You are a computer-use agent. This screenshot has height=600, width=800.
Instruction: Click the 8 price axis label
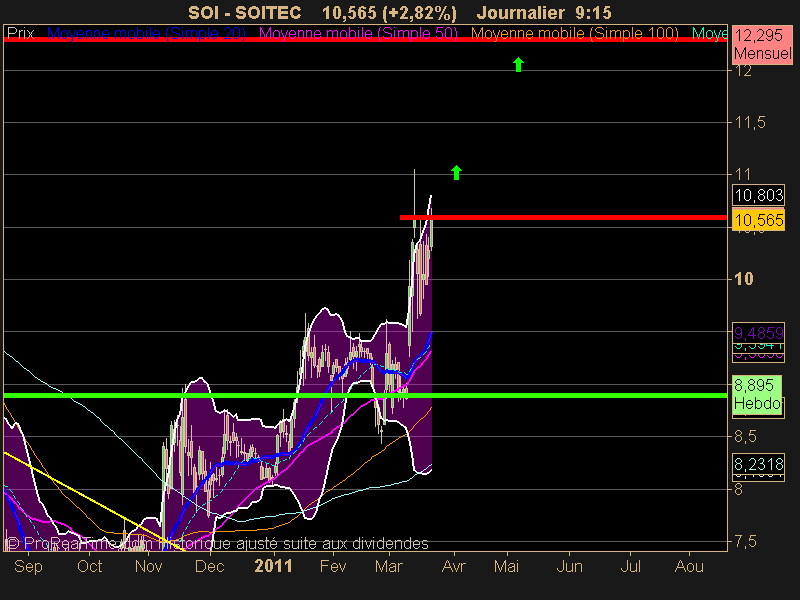tap(739, 489)
